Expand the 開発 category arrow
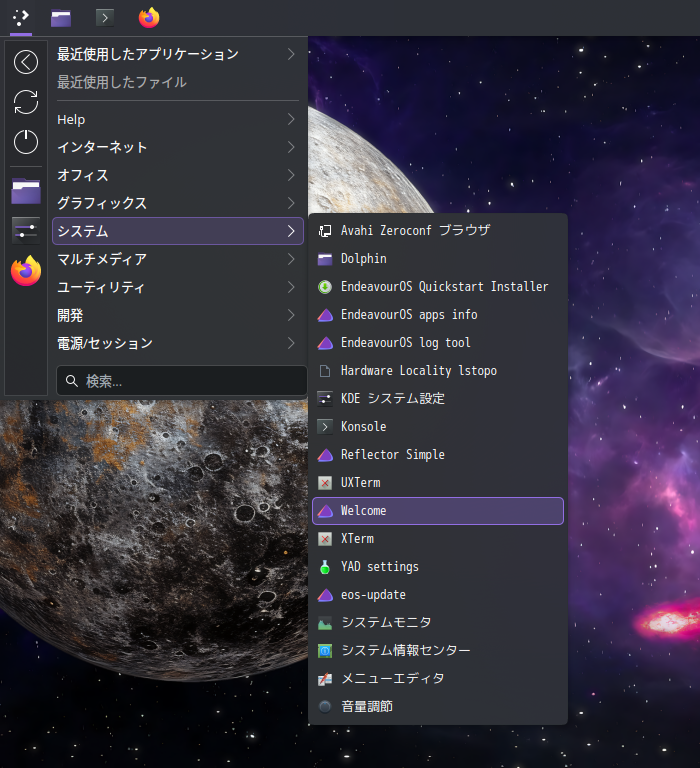This screenshot has width=700, height=768. [x=291, y=315]
